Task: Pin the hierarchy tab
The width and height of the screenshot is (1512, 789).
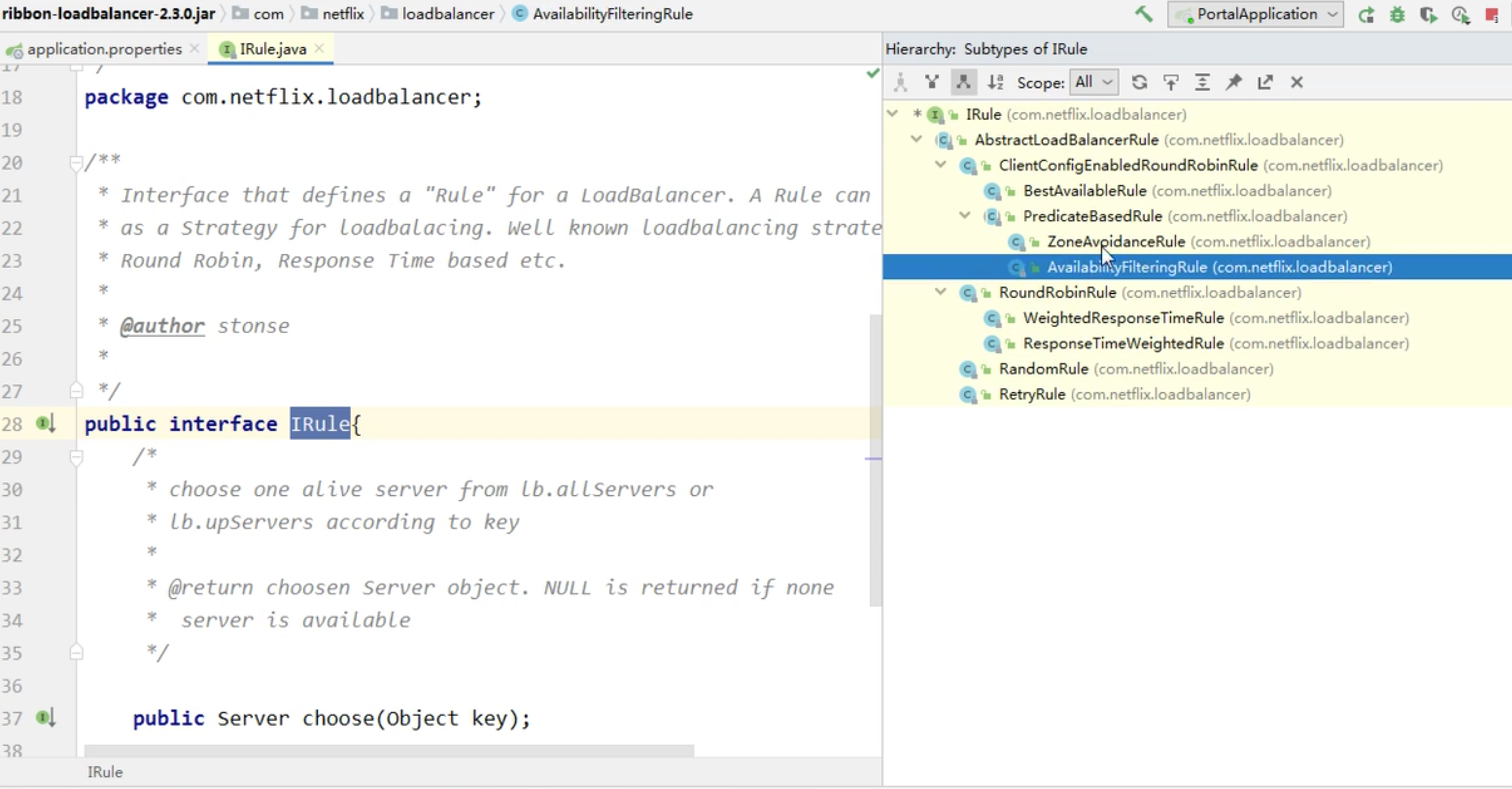Action: tap(1233, 82)
